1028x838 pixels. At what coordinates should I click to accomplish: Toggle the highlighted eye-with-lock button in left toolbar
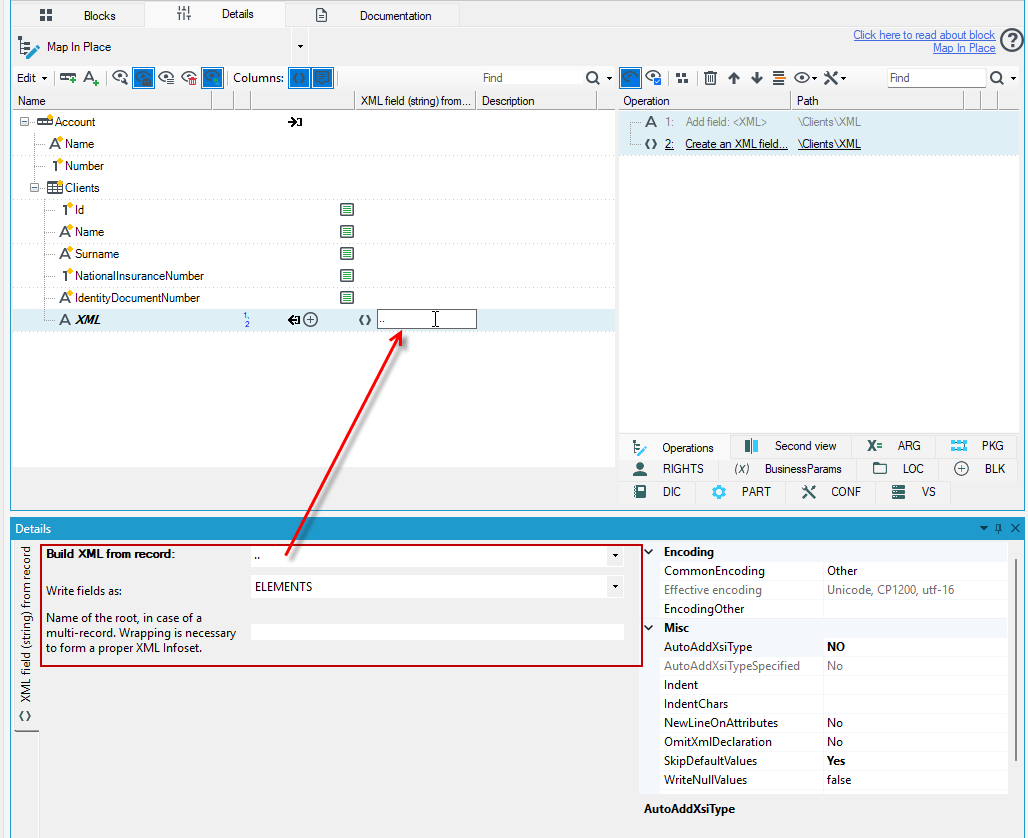143,78
